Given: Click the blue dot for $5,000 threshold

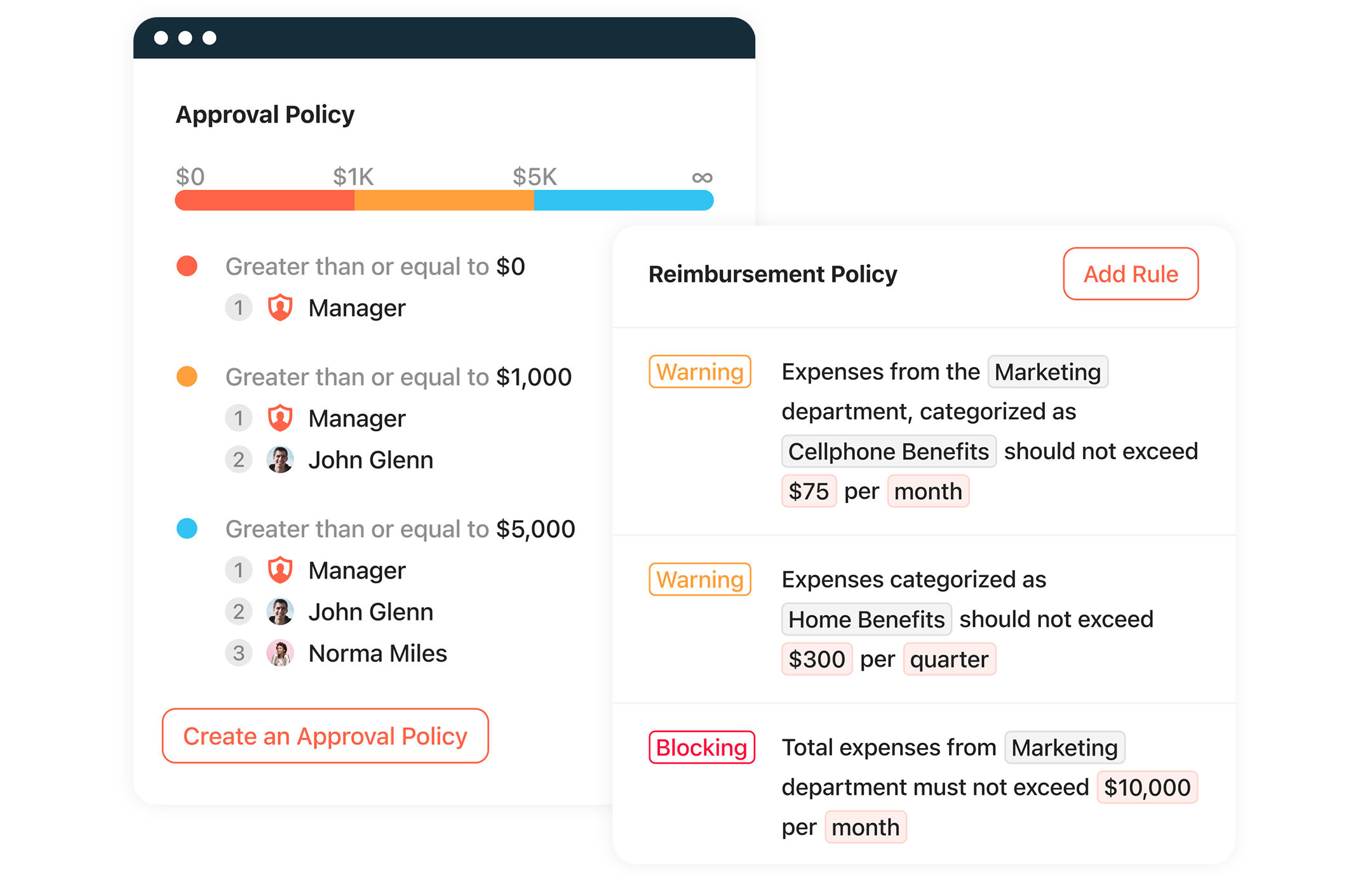Looking at the screenshot, I should (187, 528).
